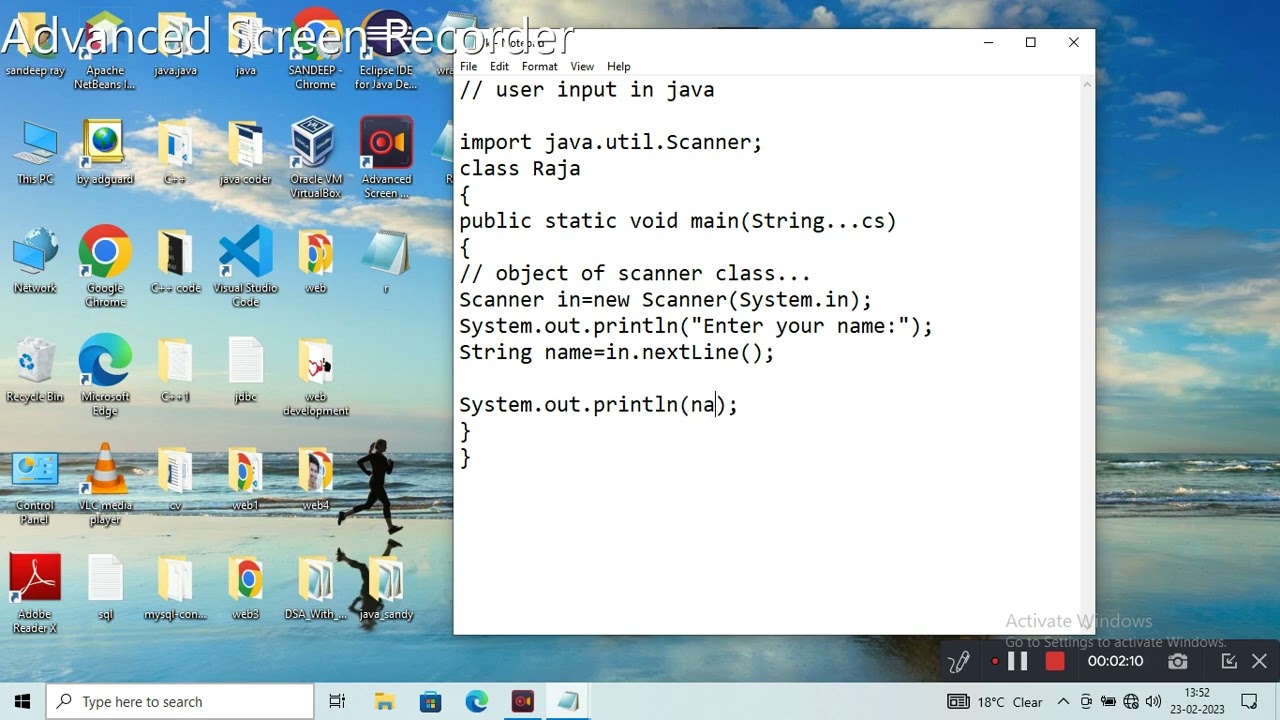Image resolution: width=1280 pixels, height=720 pixels.
Task: Click the 'import java.util.Scanner;' line
Action: [x=610, y=142]
